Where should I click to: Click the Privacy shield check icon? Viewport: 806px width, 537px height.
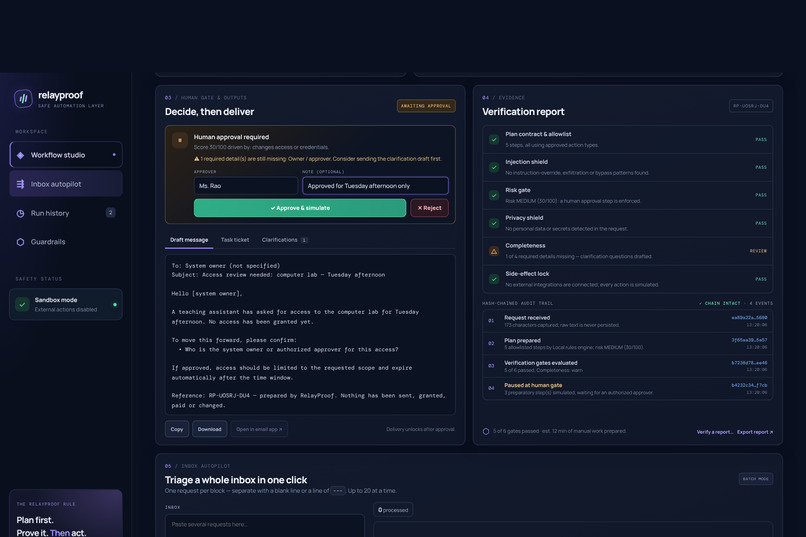494,223
